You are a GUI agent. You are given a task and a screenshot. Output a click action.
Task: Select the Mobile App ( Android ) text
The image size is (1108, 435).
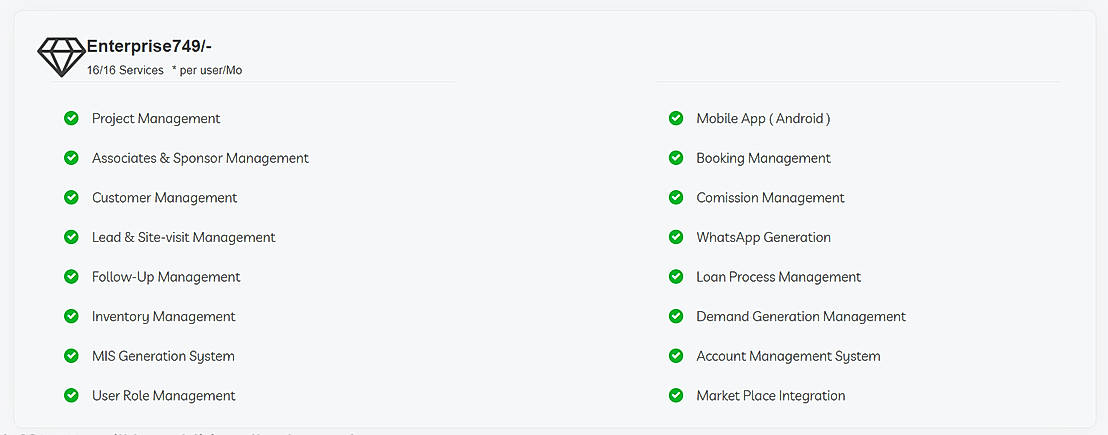[x=763, y=119]
